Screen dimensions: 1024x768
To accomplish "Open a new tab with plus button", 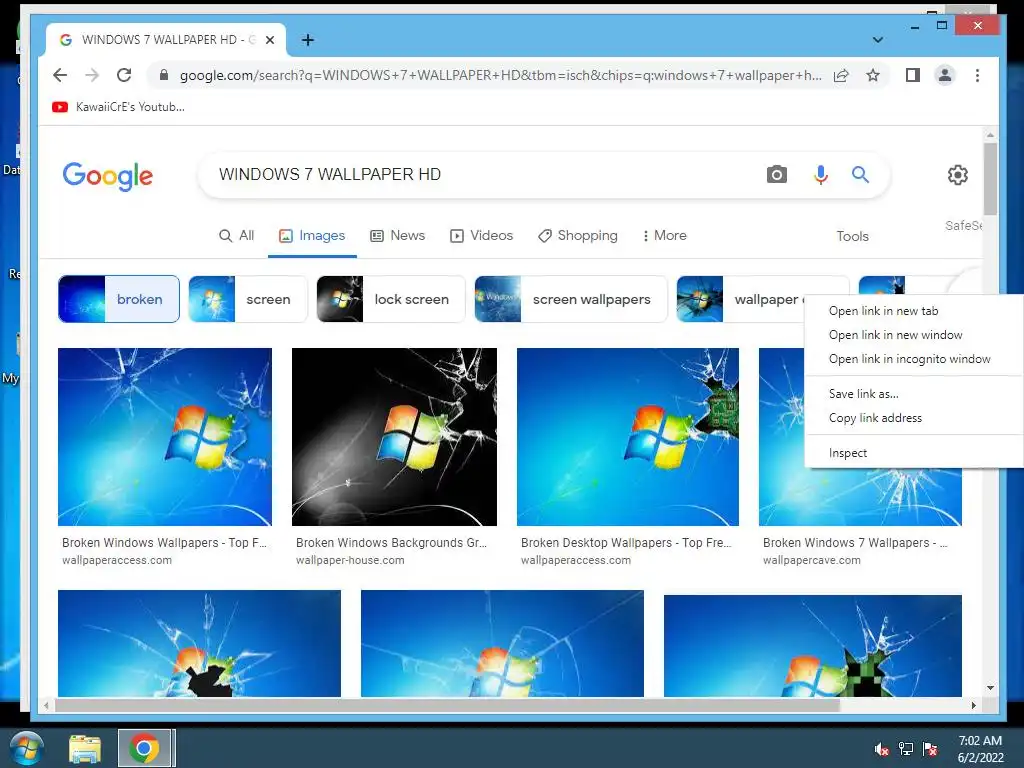I will click(x=308, y=40).
